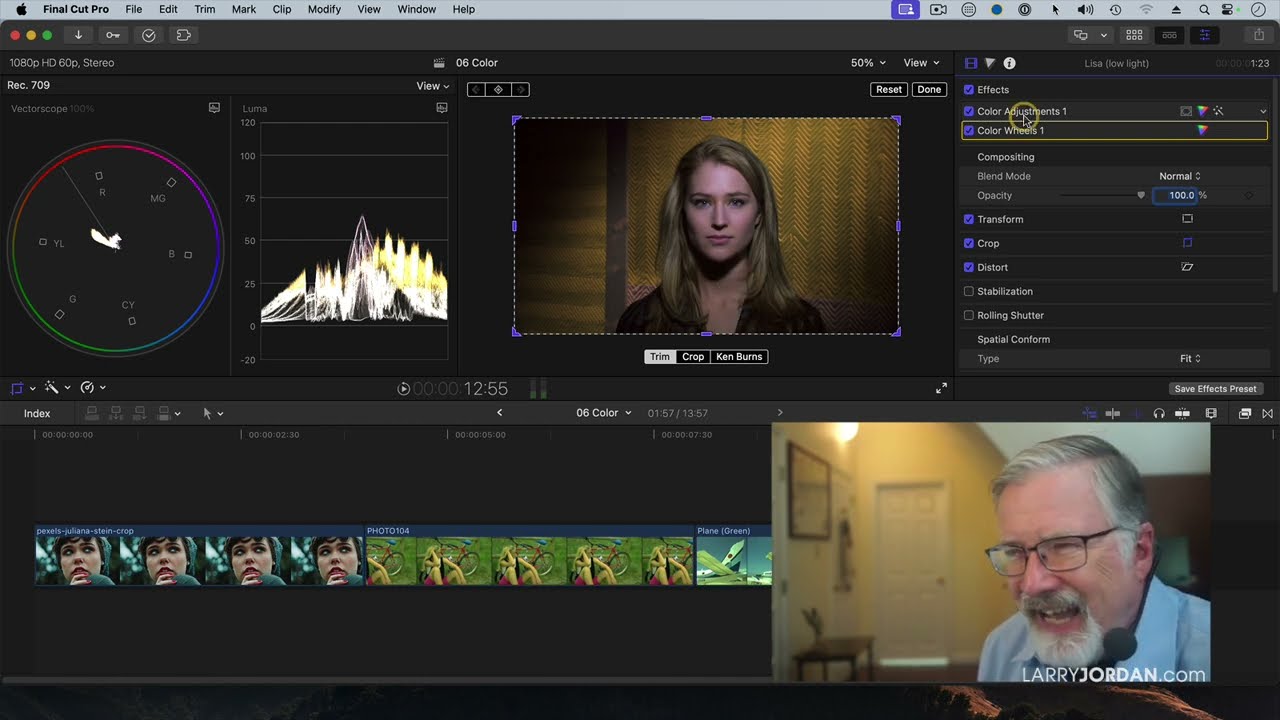Image resolution: width=1280 pixels, height=720 pixels.
Task: Click the Crop onscreen control icon
Action: coord(1187,243)
